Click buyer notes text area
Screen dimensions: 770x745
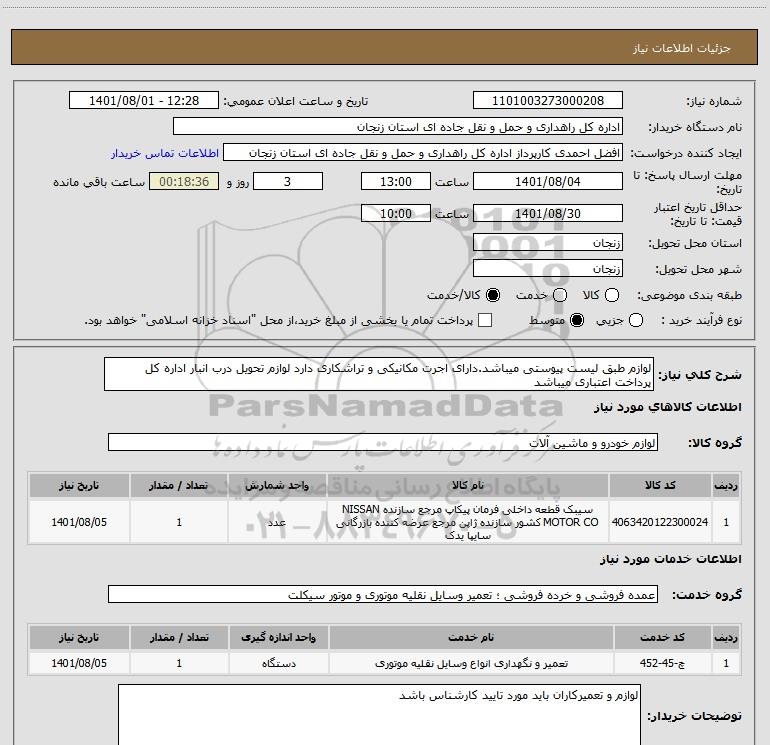click(x=379, y=715)
